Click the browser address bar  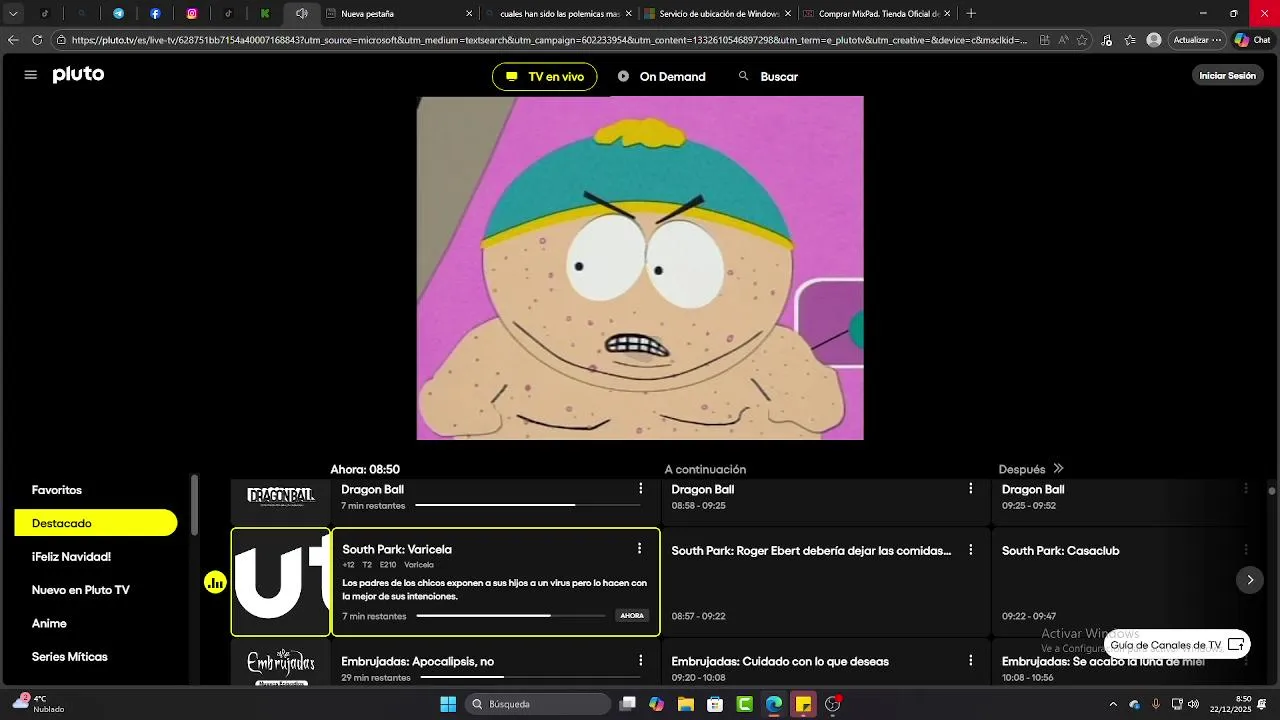(x=549, y=40)
